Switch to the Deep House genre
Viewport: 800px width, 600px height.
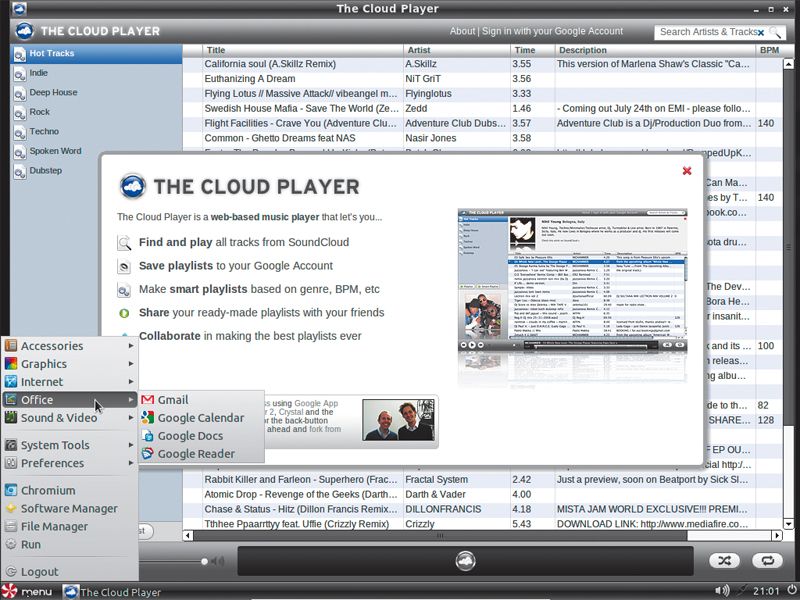tap(51, 92)
